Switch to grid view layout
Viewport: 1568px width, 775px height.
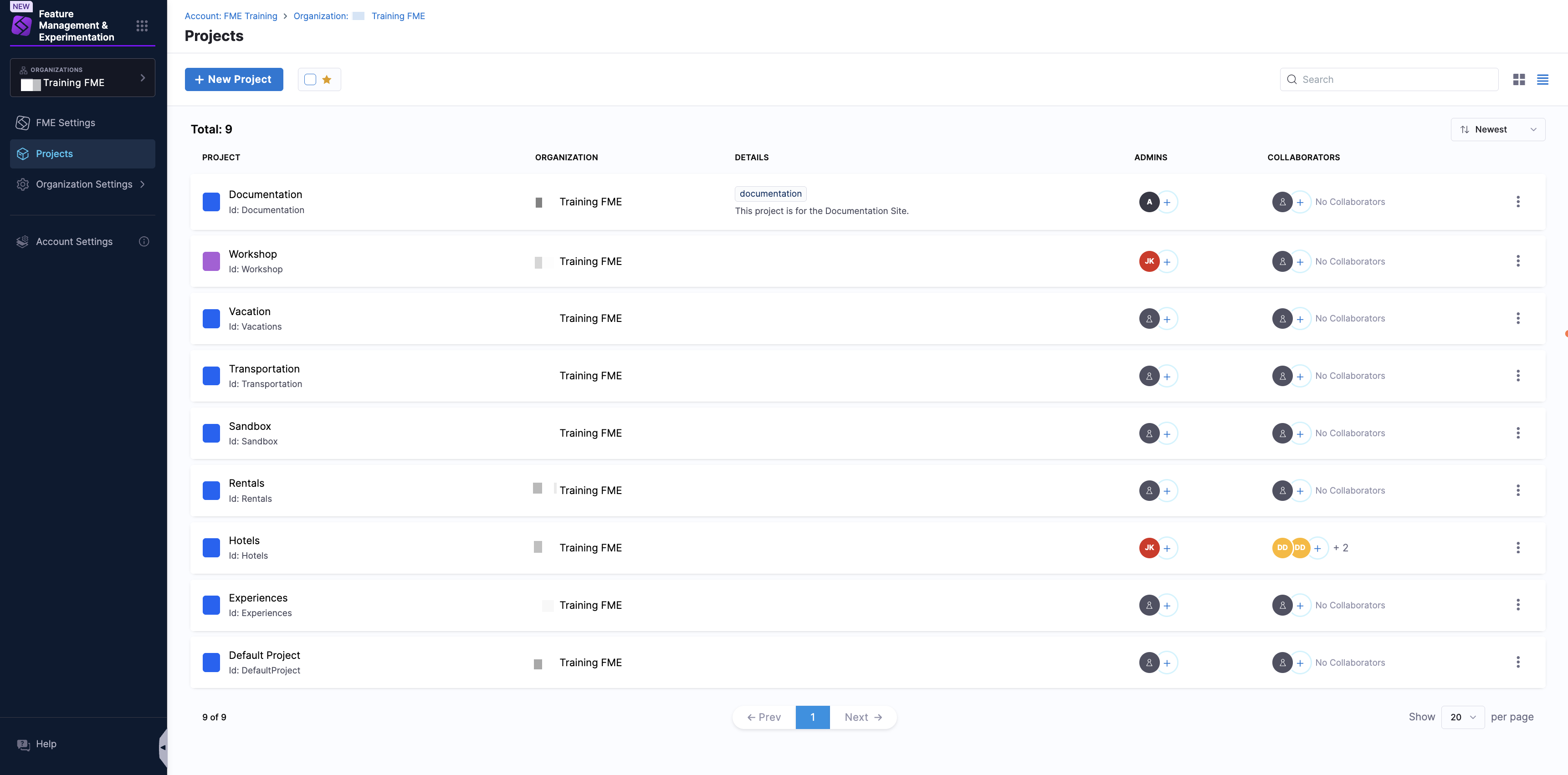[1519, 79]
